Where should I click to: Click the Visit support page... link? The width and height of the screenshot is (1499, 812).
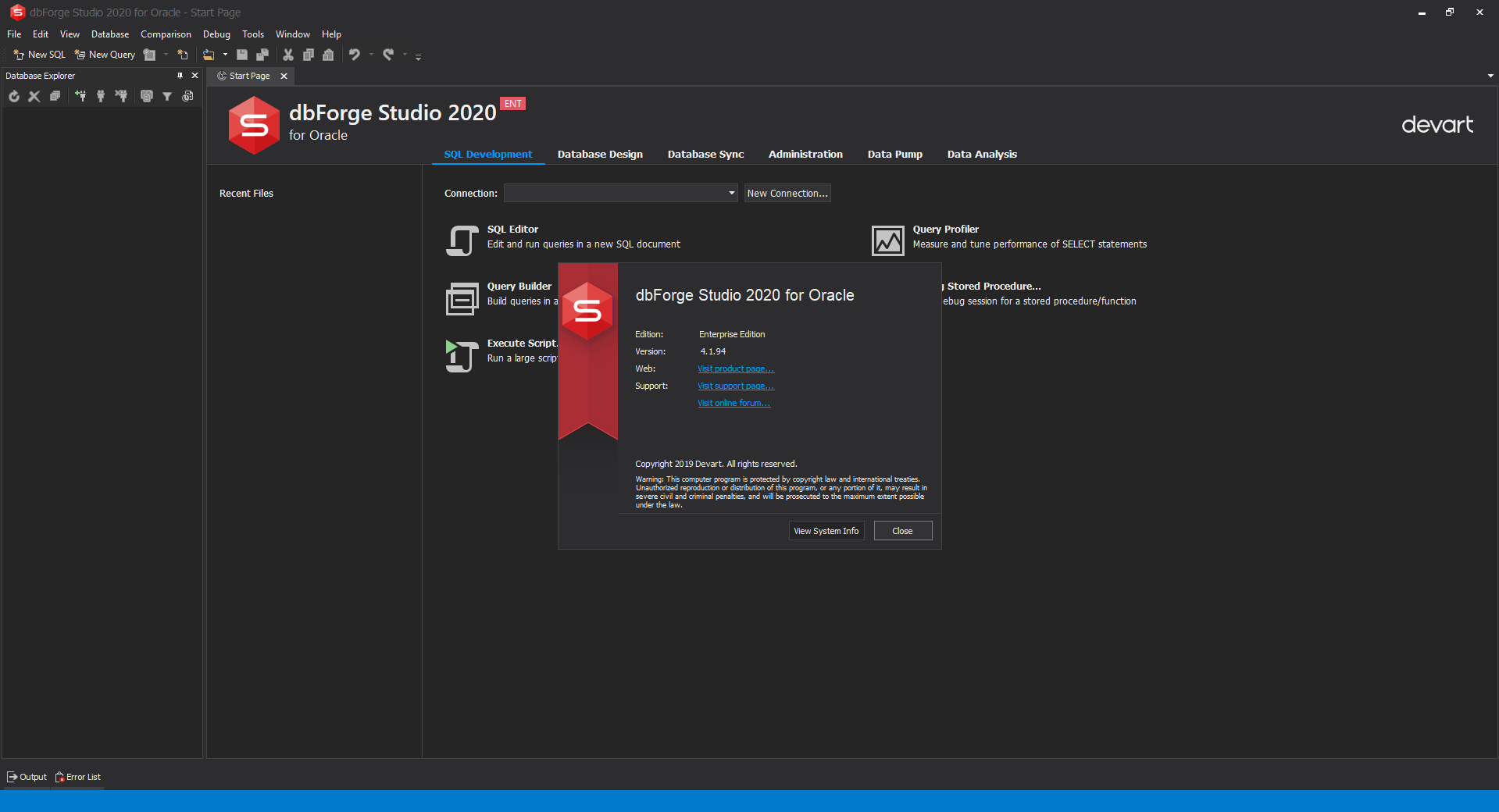(x=736, y=386)
